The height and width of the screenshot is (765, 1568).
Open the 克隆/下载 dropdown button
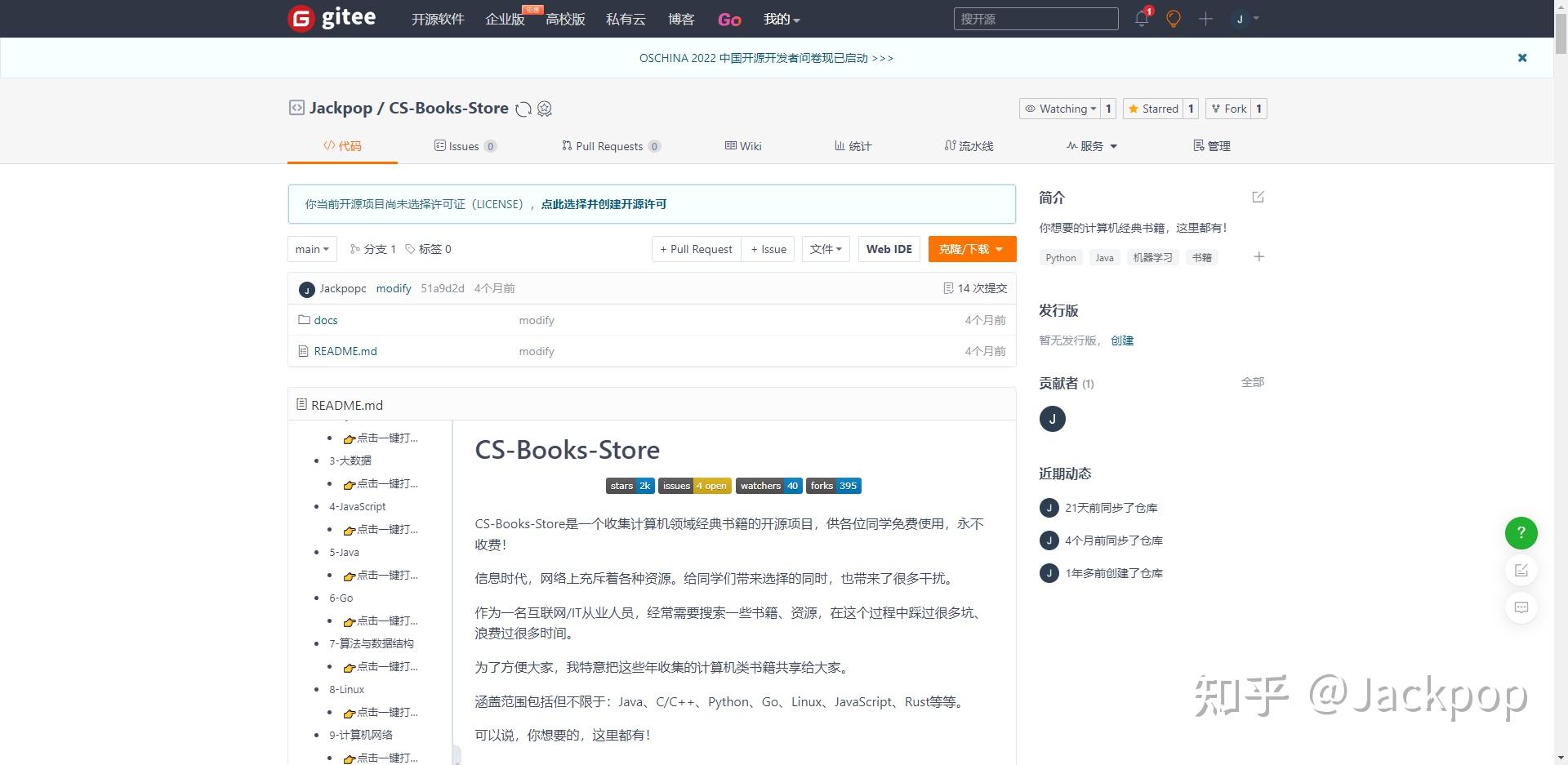click(x=972, y=249)
